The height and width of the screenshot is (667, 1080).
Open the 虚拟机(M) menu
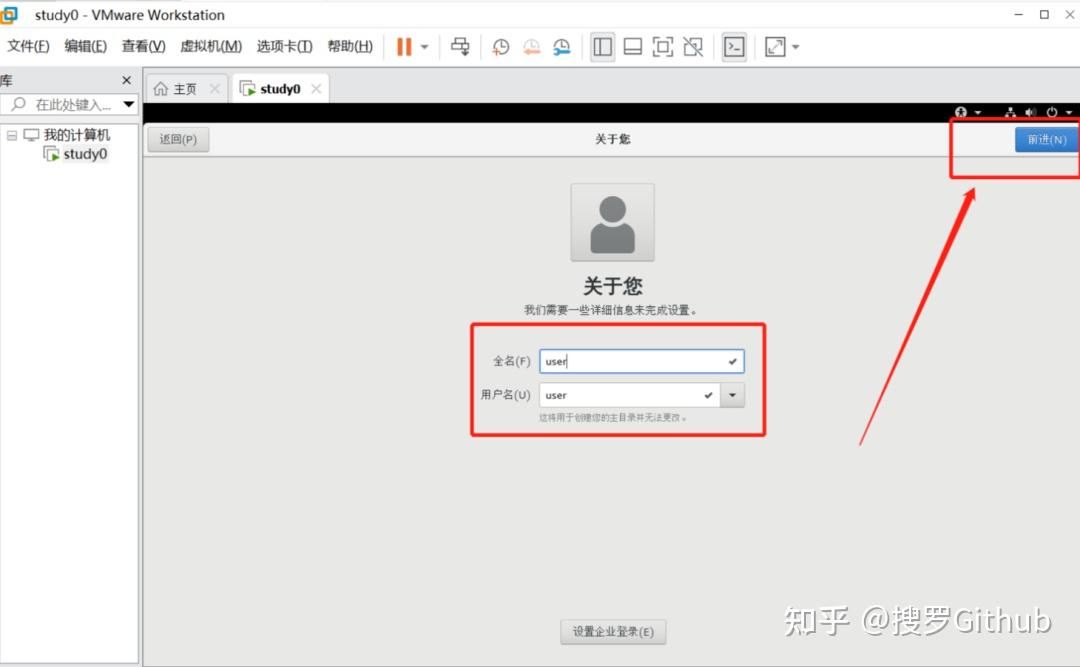click(211, 46)
